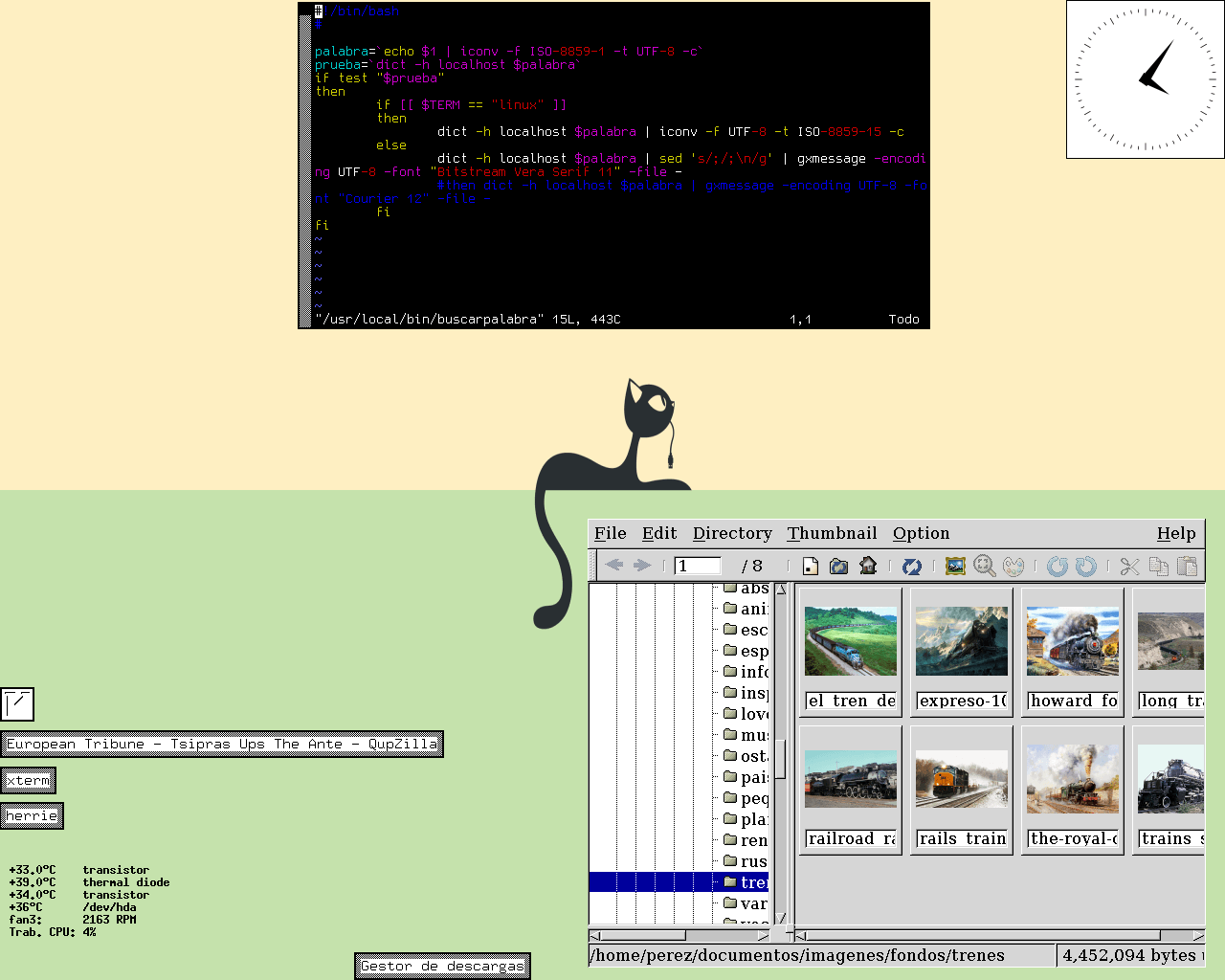Click the magnifier zoom icon
Viewport: 1225px width, 980px height.
click(x=984, y=566)
